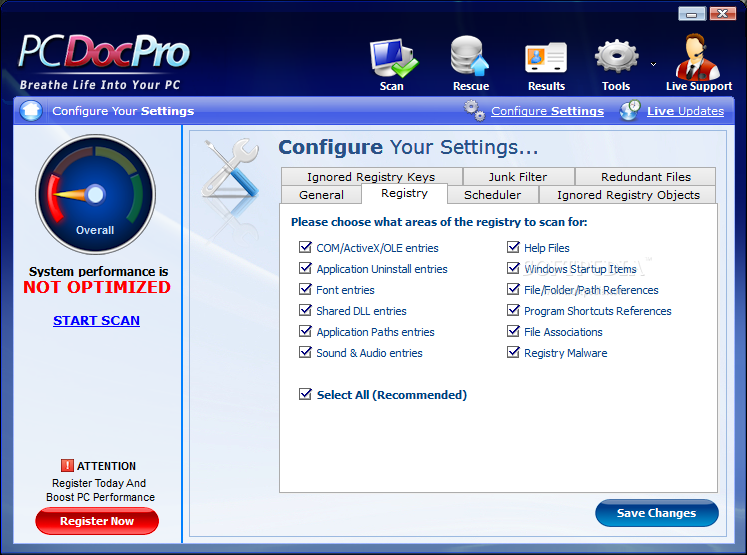Open Live Support agent icon

click(697, 56)
